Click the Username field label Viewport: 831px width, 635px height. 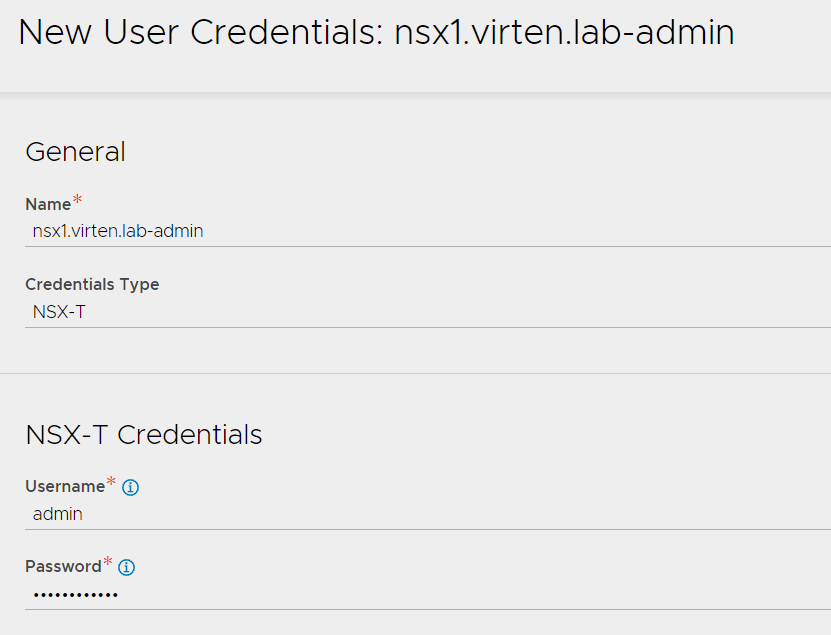(x=65, y=487)
